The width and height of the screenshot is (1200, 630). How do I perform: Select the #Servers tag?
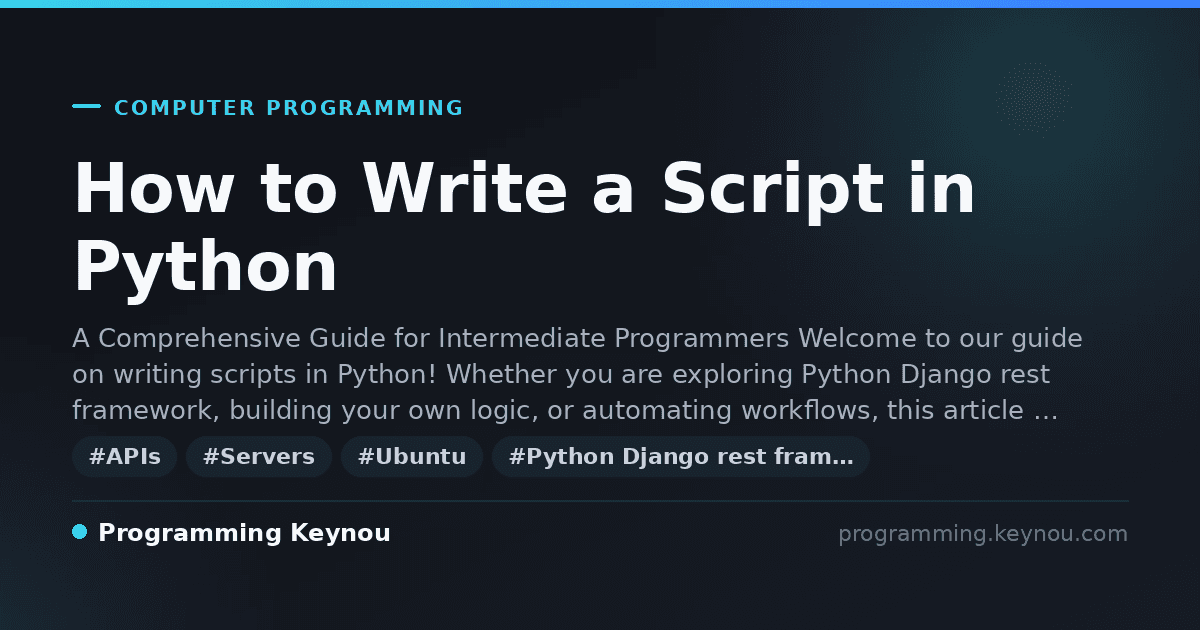click(x=259, y=457)
